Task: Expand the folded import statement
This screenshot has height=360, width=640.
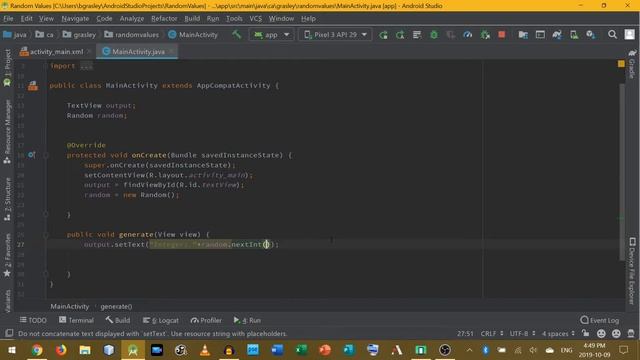Action: [86, 66]
